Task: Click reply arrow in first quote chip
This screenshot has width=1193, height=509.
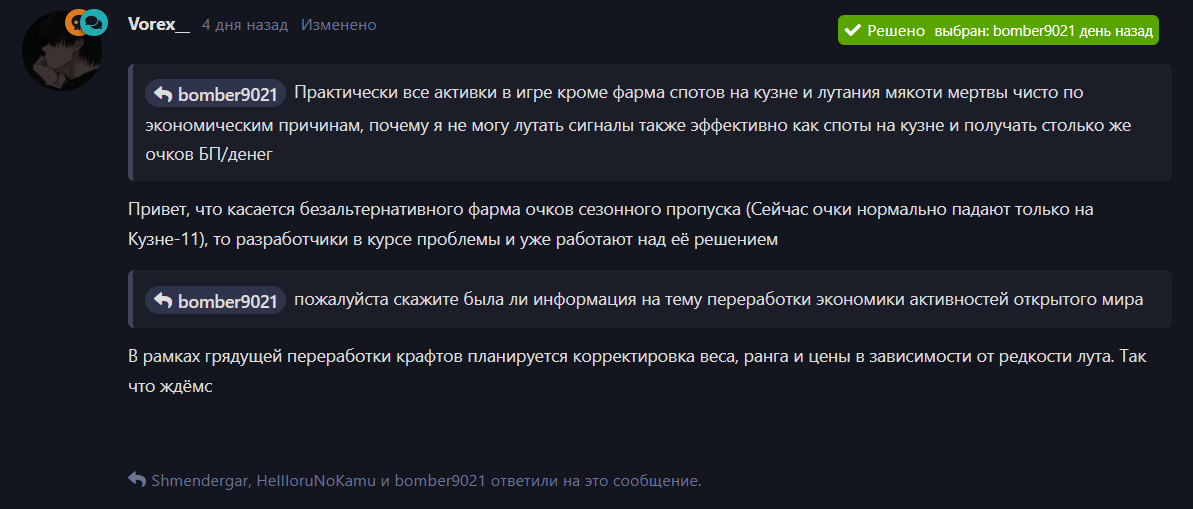Action: [x=163, y=94]
